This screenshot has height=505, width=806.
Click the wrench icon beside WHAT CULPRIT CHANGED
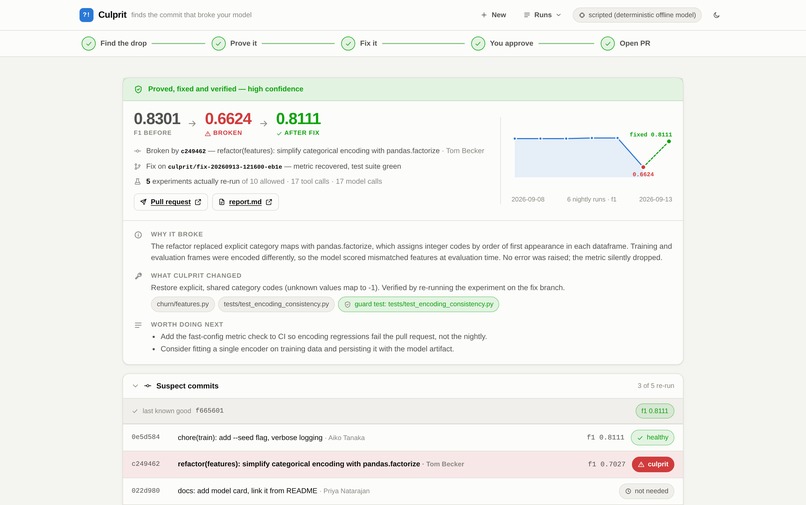tap(138, 276)
